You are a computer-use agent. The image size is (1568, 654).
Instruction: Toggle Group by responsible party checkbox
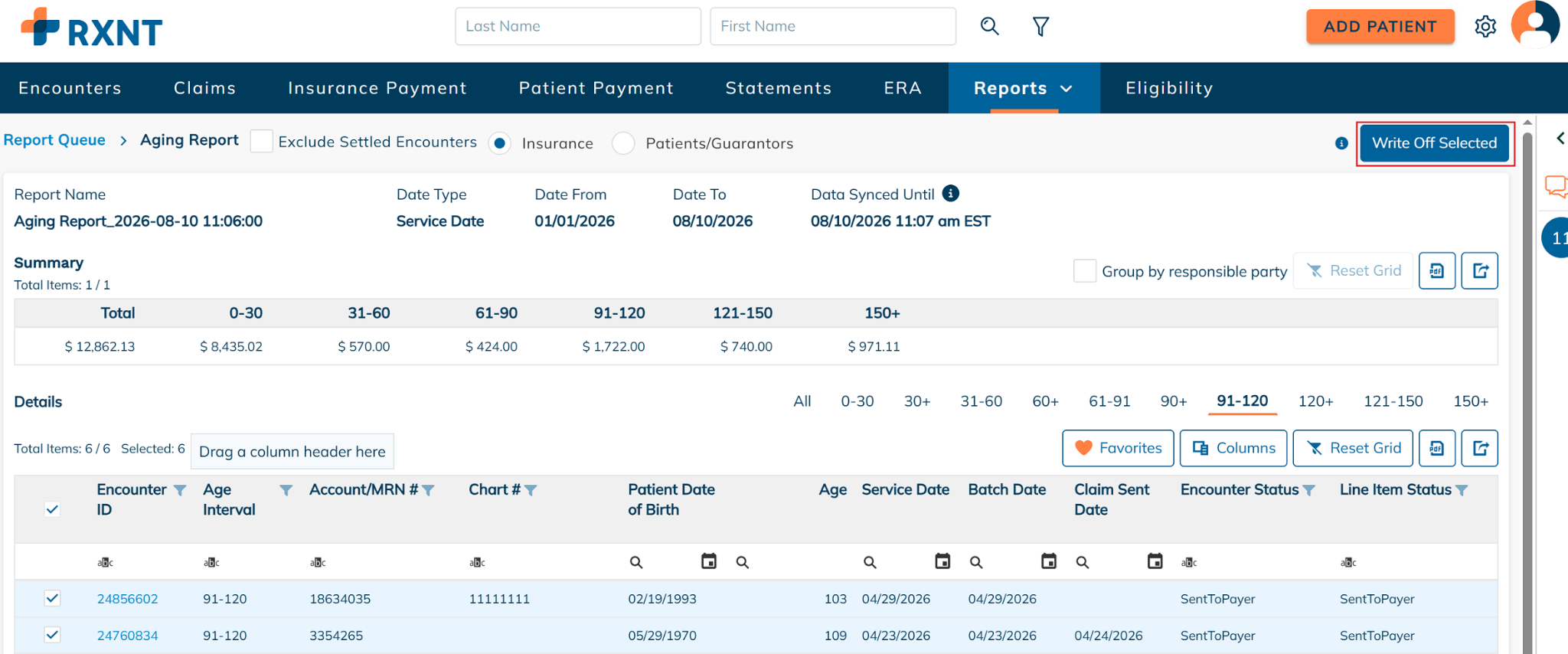click(1085, 271)
